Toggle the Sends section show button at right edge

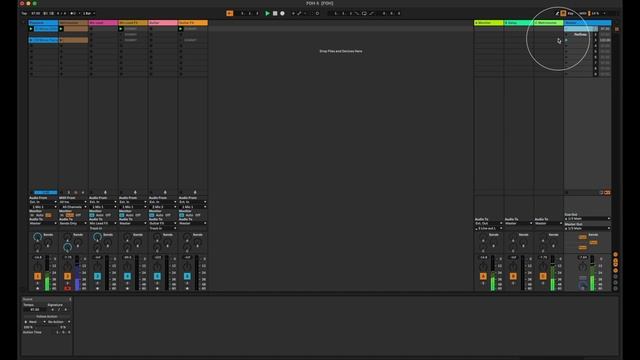(616, 260)
